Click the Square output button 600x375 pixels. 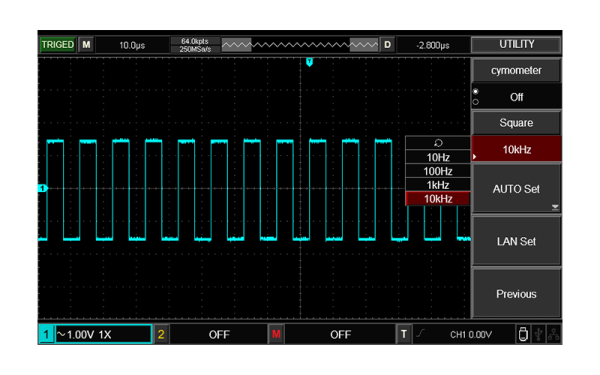(x=516, y=123)
